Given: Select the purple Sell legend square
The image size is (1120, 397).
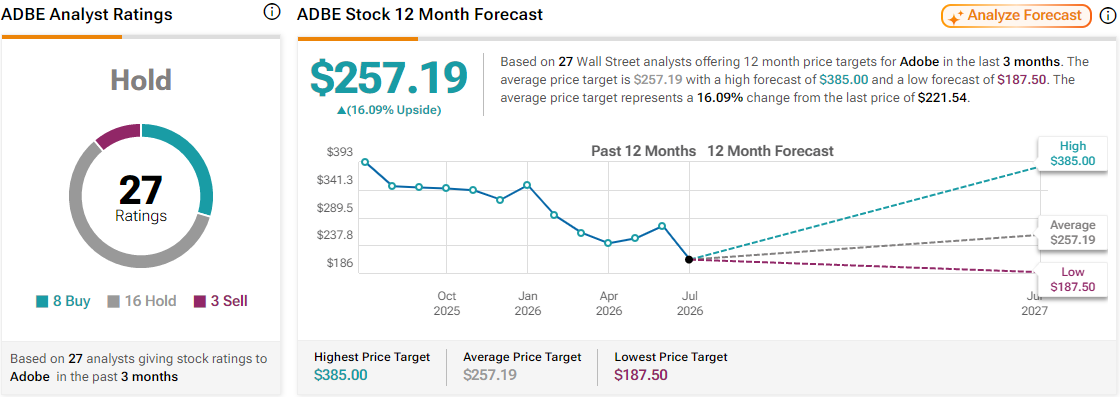Looking at the screenshot, I should tap(199, 301).
